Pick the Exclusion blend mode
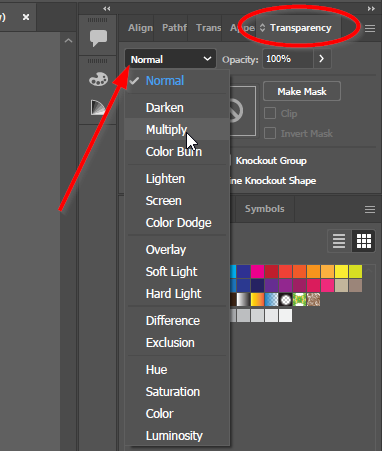This screenshot has height=451, width=382. click(177, 343)
